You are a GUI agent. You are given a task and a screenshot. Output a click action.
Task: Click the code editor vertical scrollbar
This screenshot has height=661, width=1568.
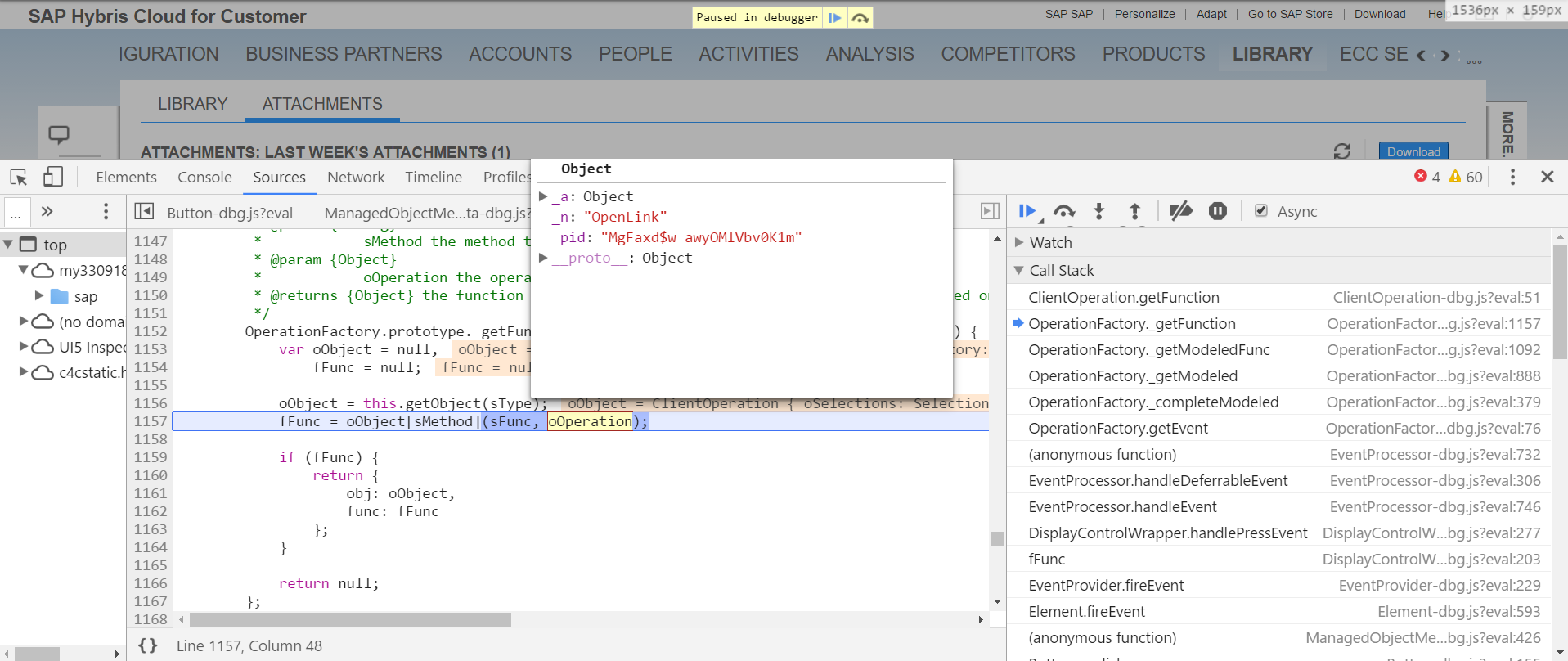click(x=997, y=538)
